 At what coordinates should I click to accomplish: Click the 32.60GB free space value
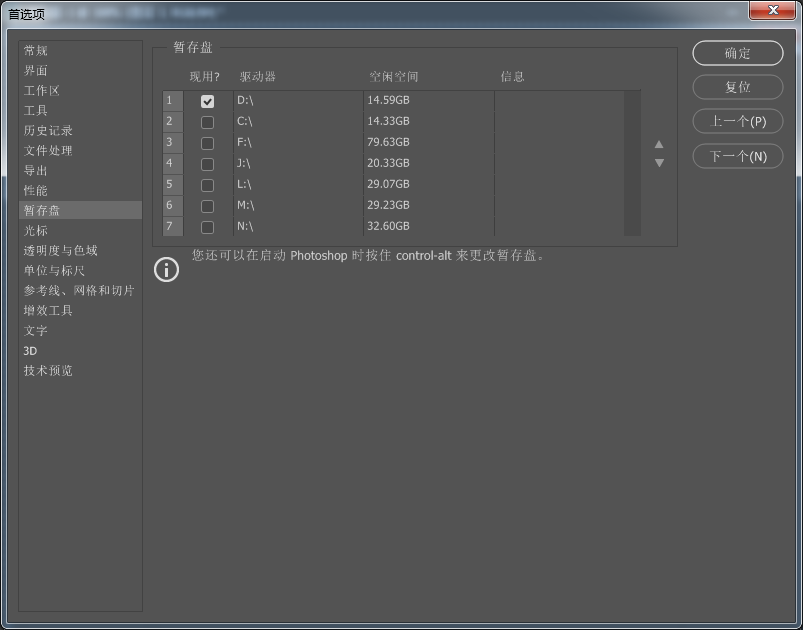(x=388, y=226)
